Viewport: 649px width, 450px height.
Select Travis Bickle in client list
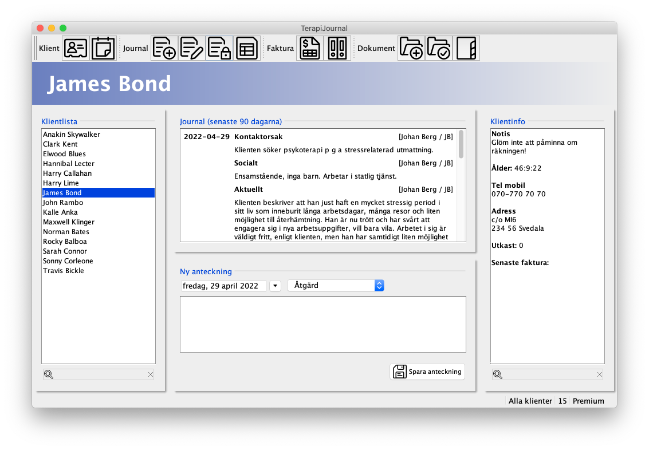pos(98,270)
